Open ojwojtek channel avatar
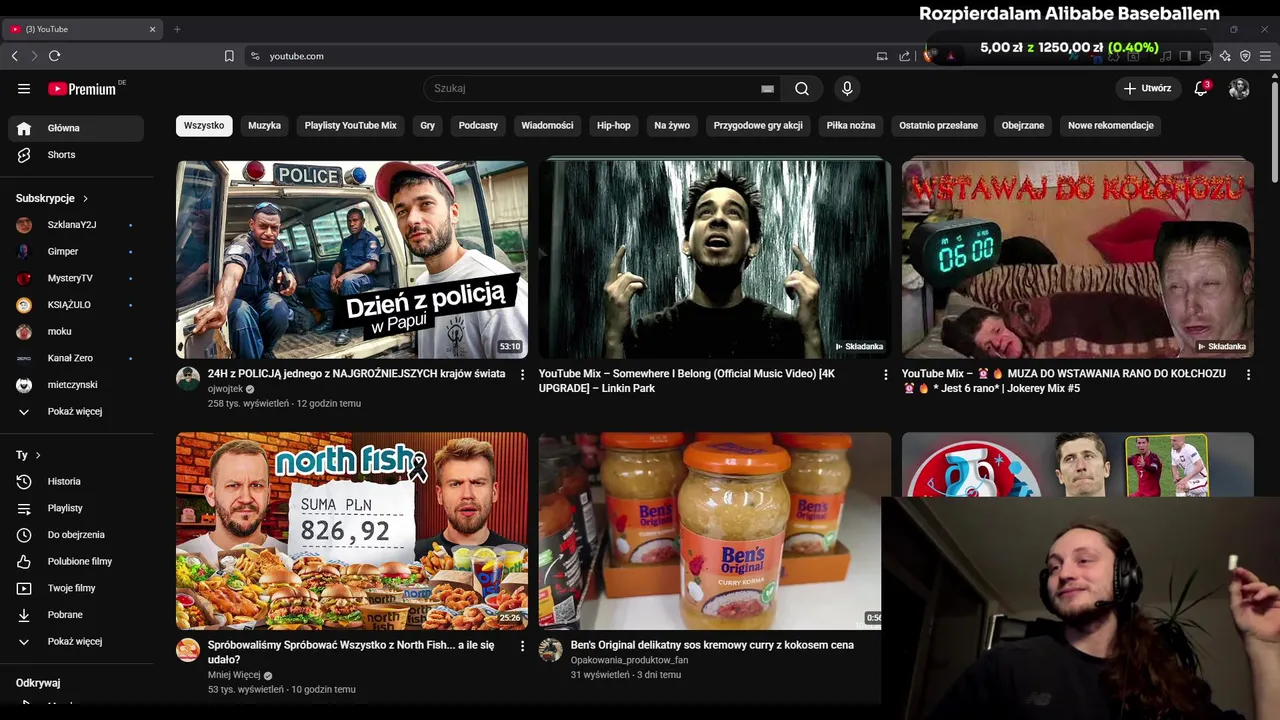Image resolution: width=1280 pixels, height=720 pixels. 188,378
